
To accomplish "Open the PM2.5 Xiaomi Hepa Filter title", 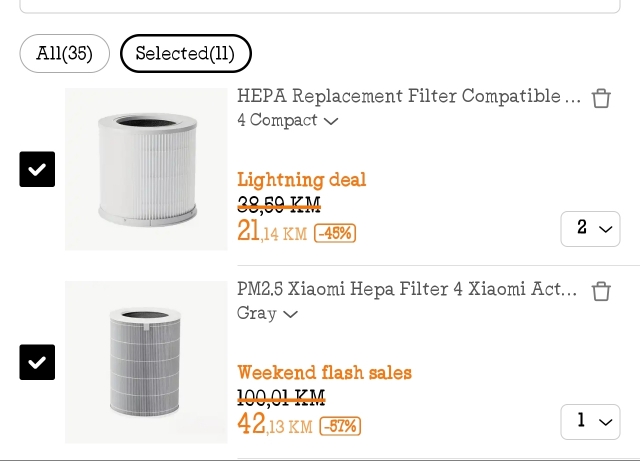I will (406, 290).
